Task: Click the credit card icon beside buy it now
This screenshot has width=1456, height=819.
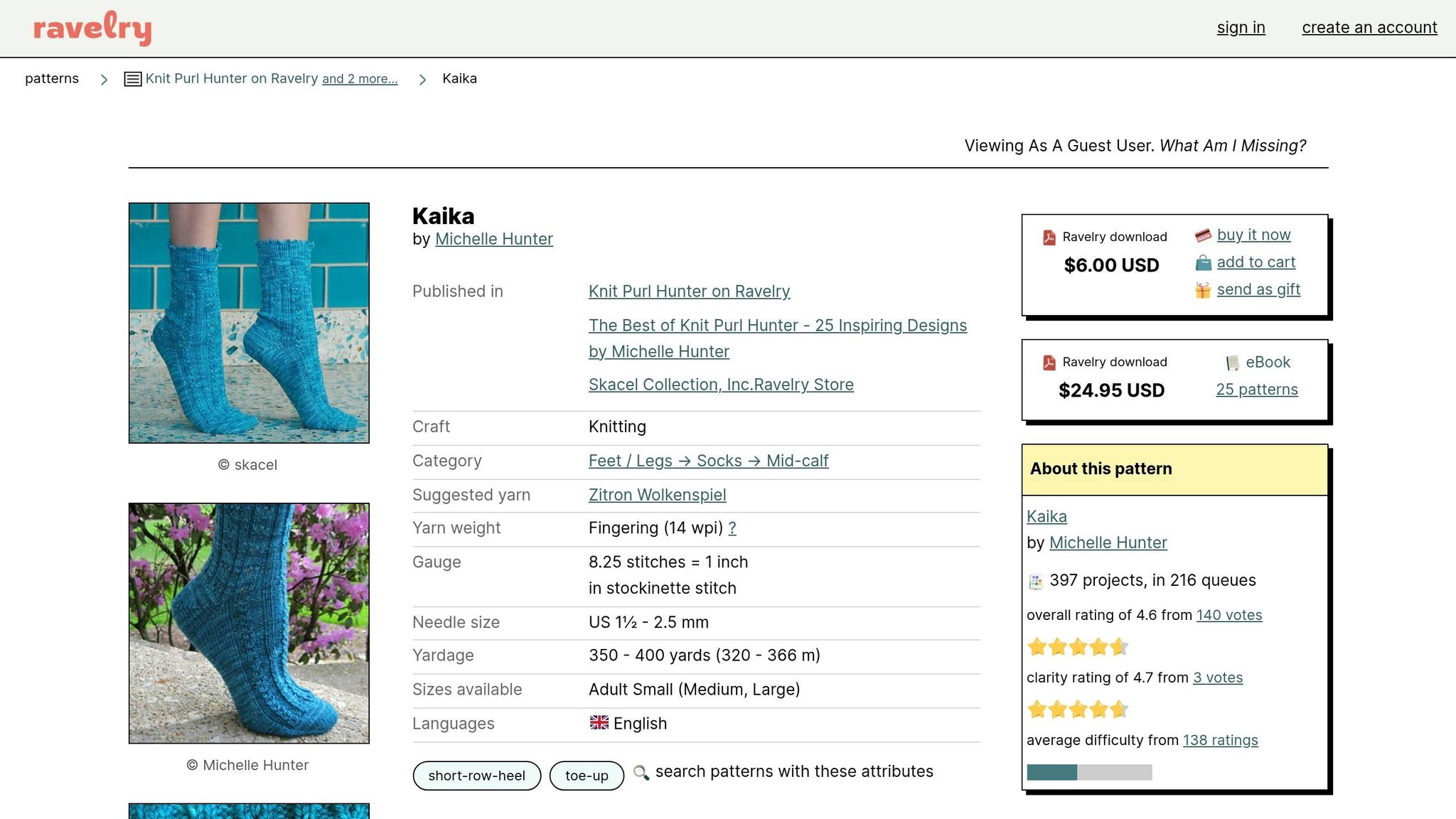Action: [x=1203, y=235]
